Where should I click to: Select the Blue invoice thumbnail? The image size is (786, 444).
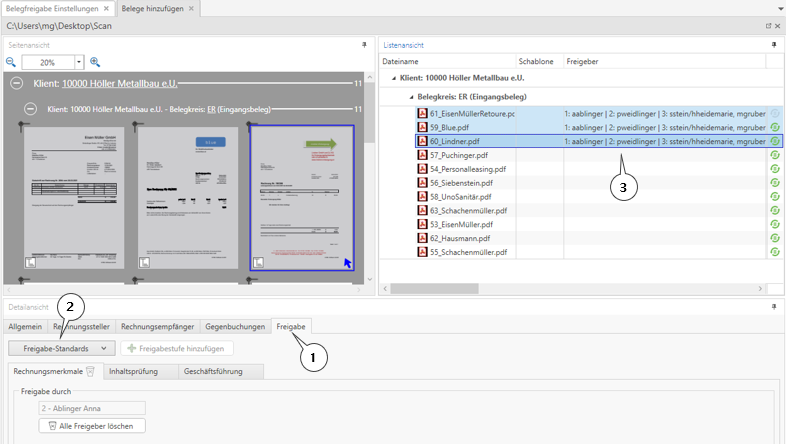tap(188, 197)
